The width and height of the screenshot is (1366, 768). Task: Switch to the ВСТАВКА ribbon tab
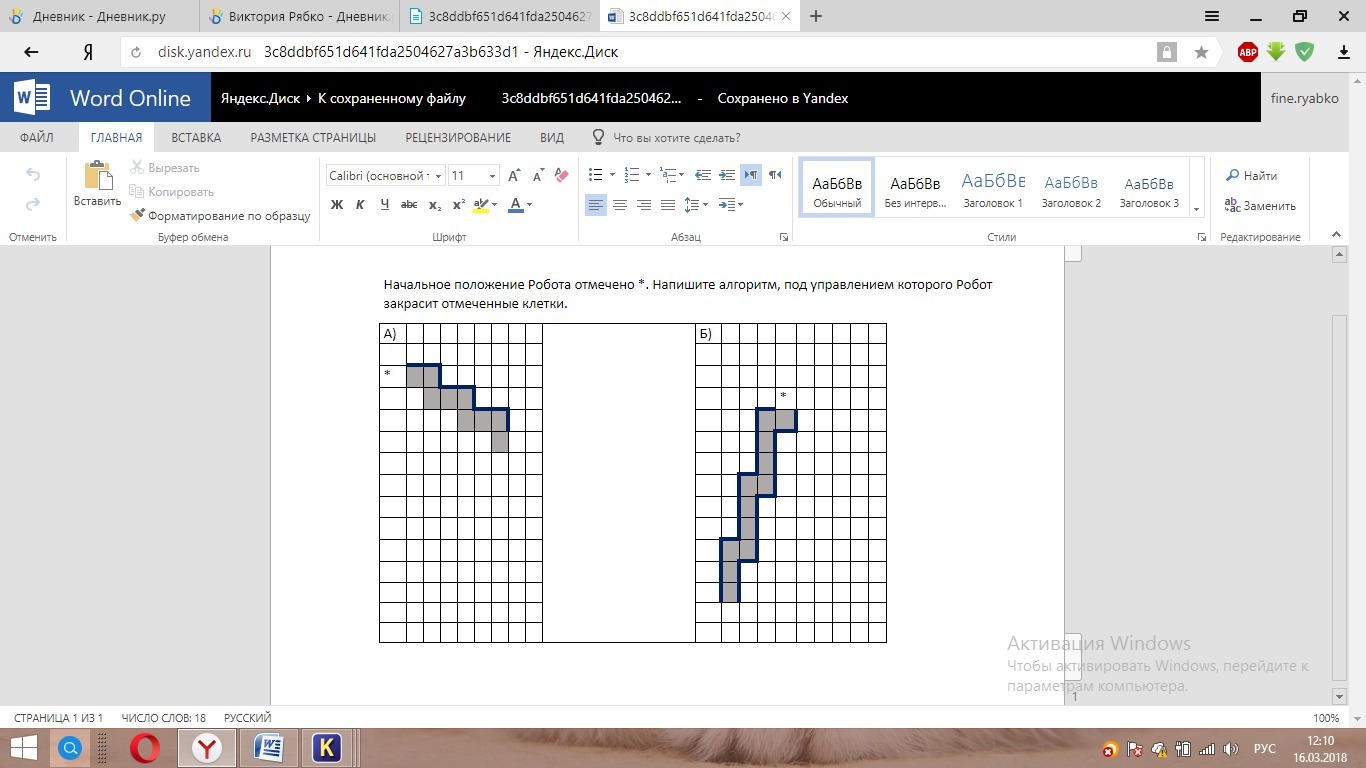196,138
